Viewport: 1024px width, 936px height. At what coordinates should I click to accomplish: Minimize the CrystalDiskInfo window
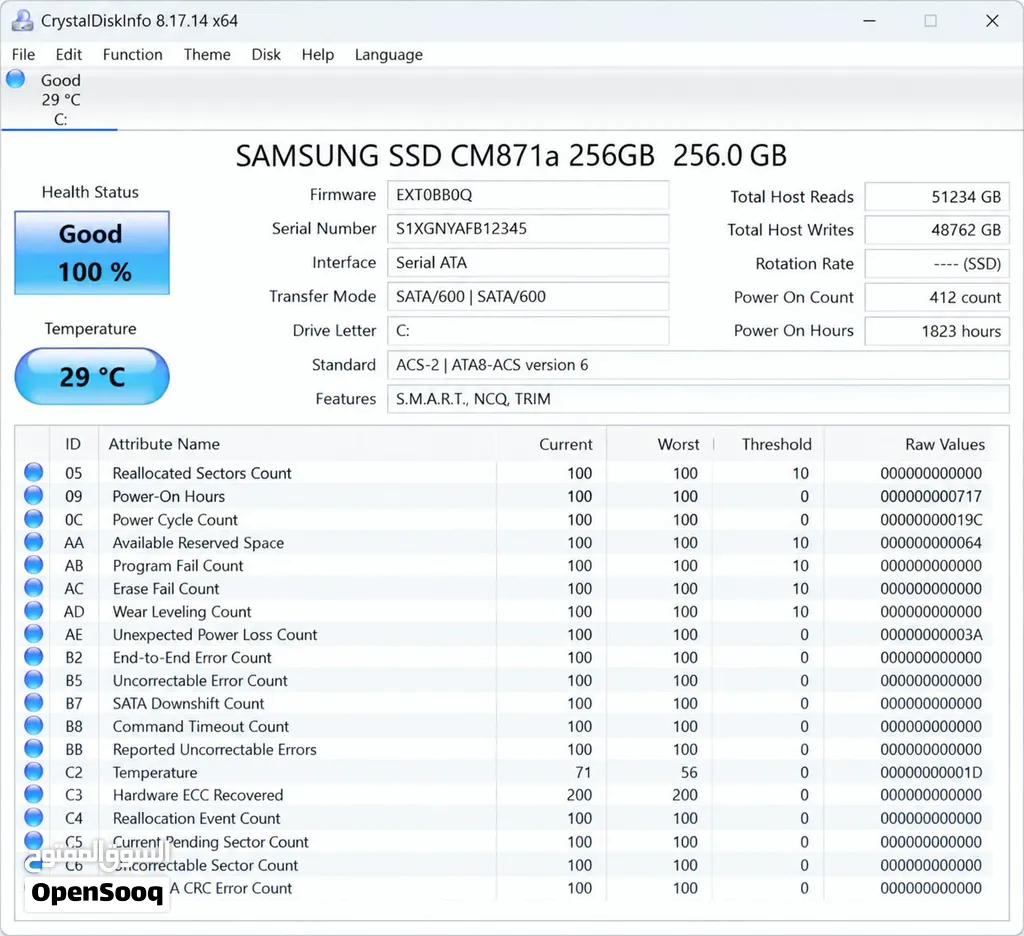[869, 21]
